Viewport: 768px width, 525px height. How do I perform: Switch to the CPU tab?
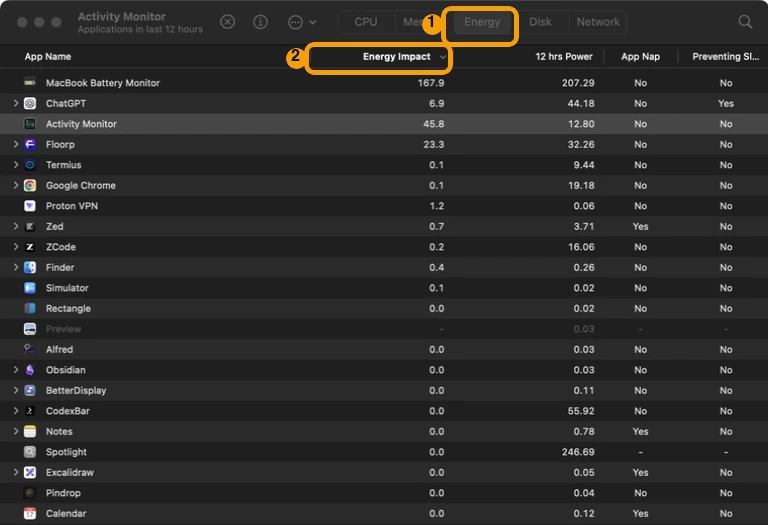click(366, 22)
